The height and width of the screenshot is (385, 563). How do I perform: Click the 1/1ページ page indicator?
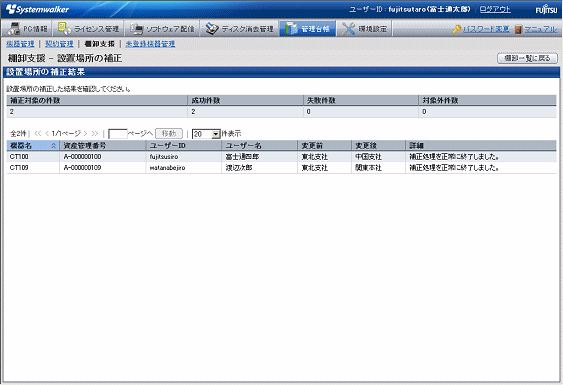click(66, 134)
